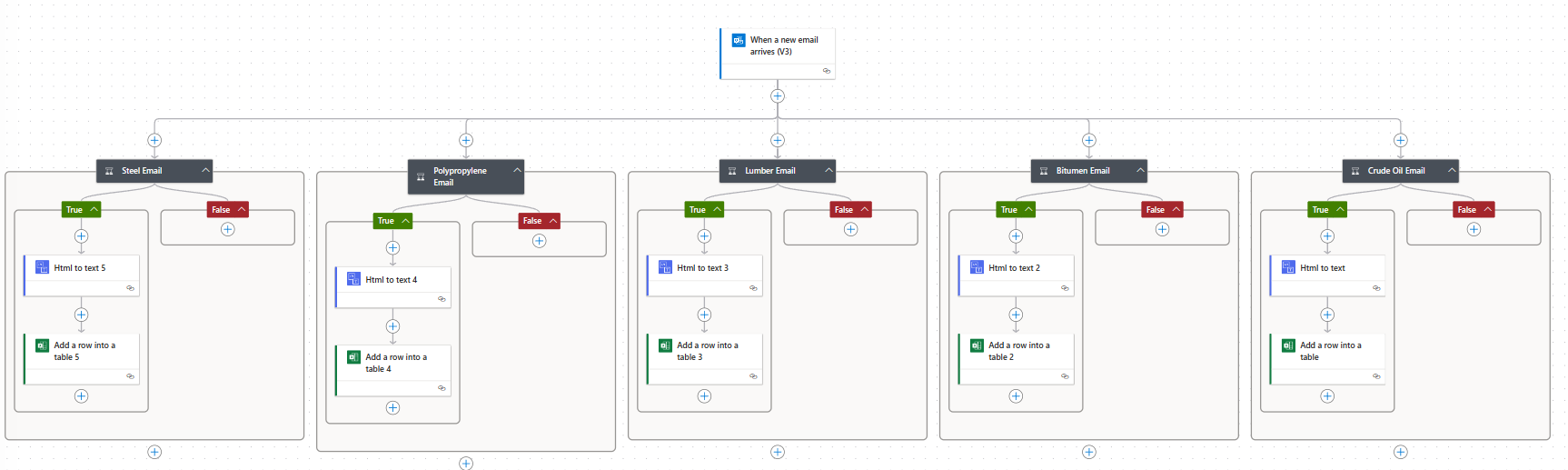Collapse the Crude Oil Email condition
The image size is (1568, 470).
pos(1452,170)
